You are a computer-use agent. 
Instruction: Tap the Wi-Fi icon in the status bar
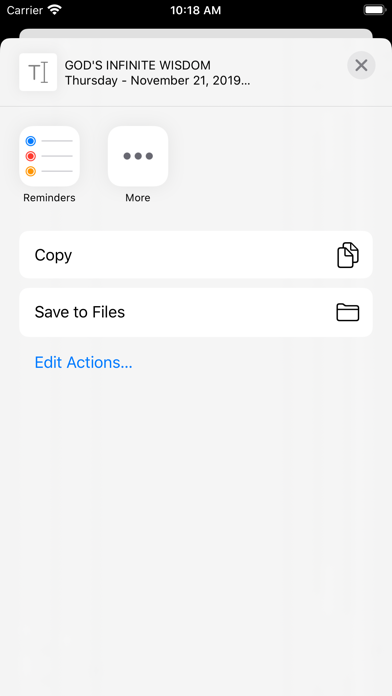click(55, 10)
